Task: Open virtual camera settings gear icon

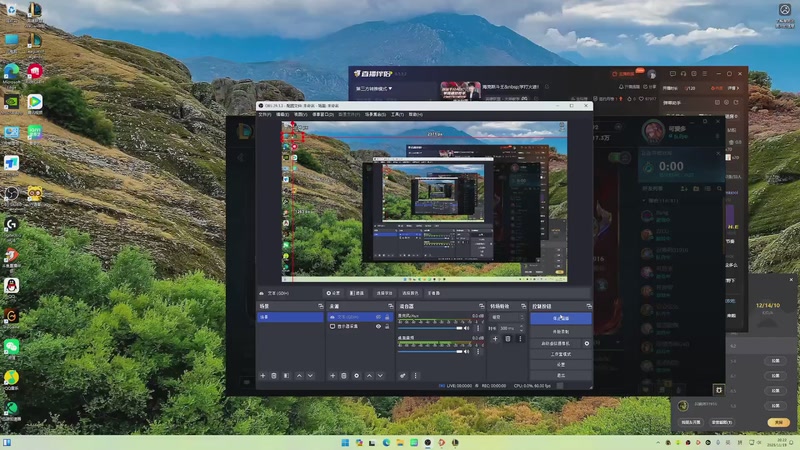Action: (587, 343)
